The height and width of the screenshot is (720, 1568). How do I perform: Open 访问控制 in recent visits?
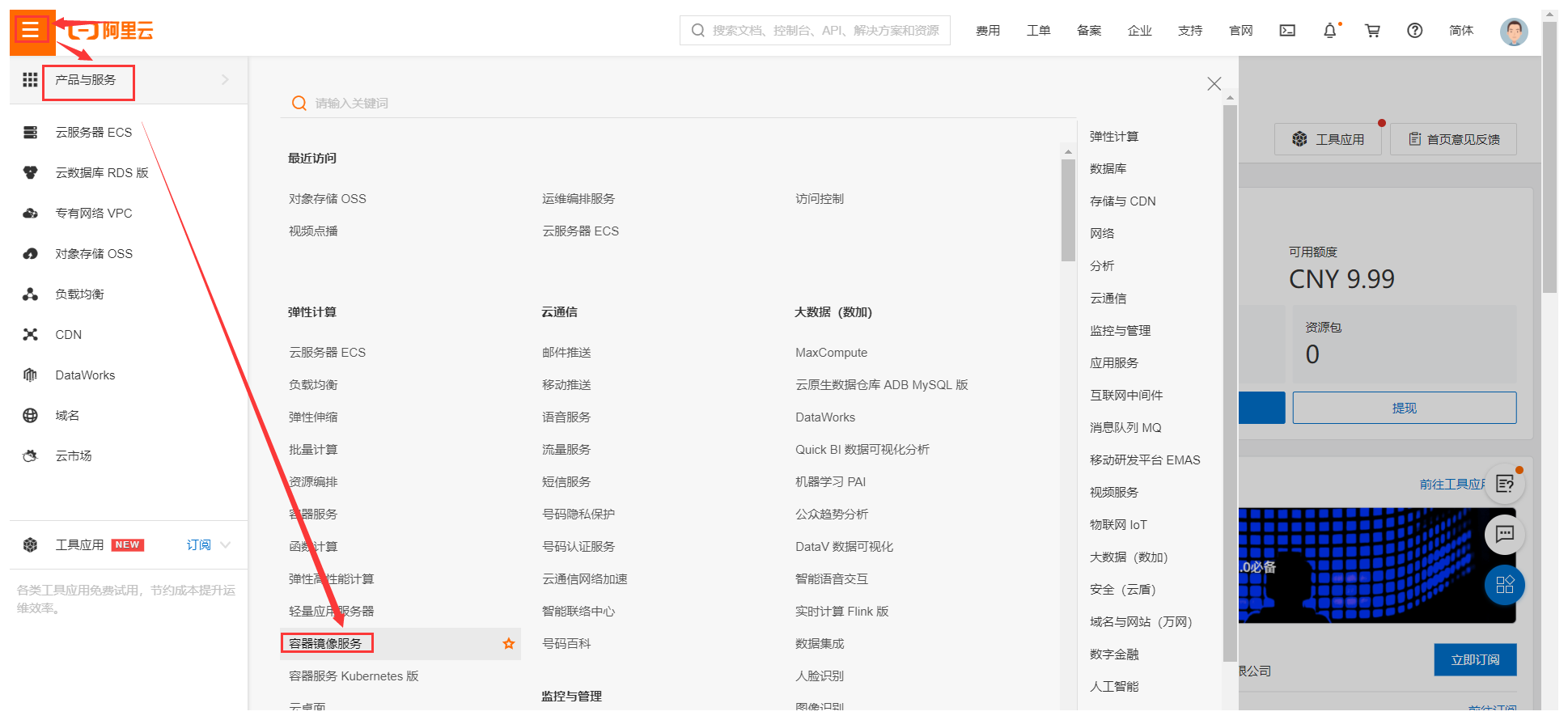[x=820, y=198]
